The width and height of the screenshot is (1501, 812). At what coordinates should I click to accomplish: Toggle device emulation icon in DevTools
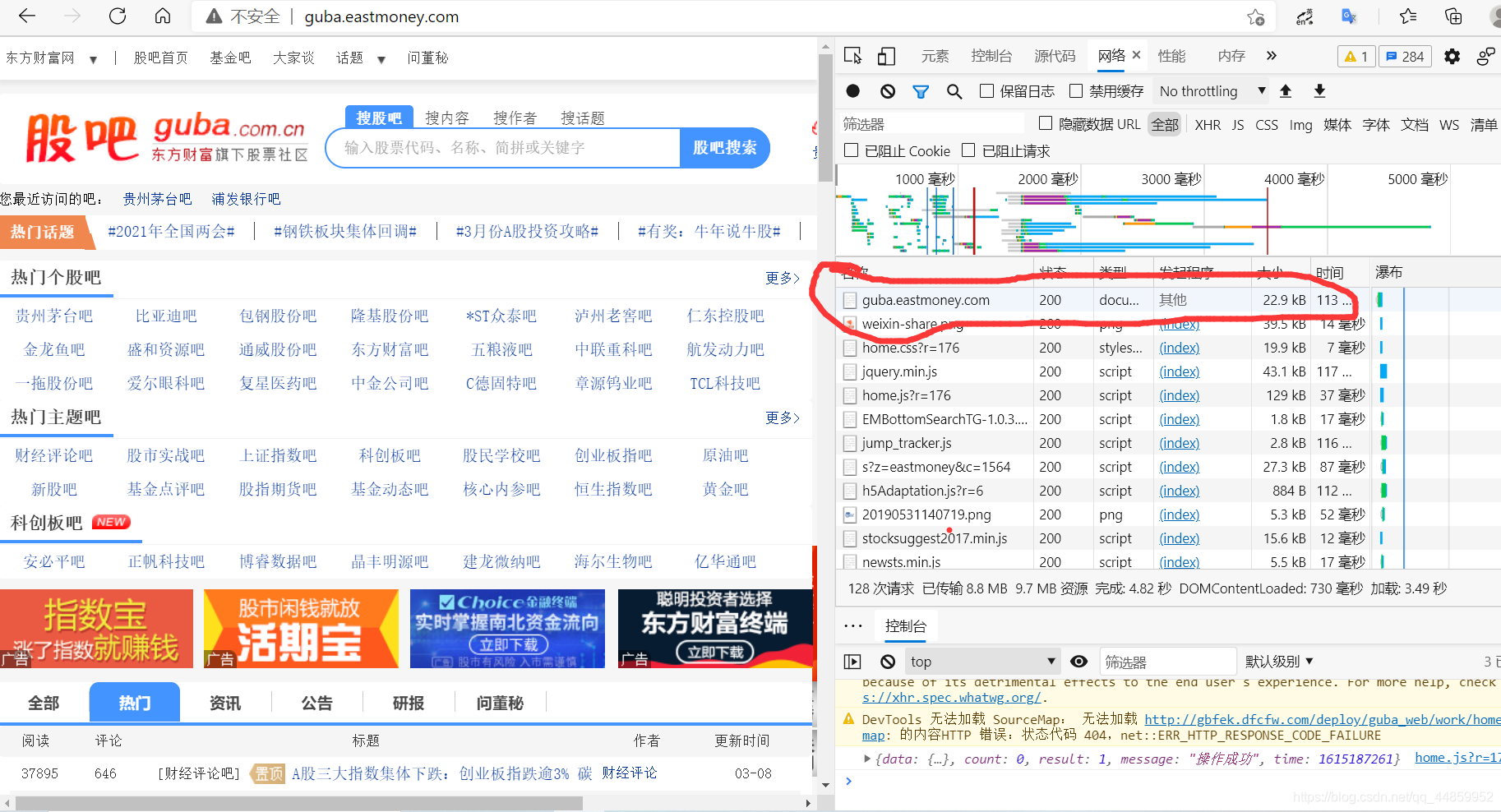pos(886,56)
